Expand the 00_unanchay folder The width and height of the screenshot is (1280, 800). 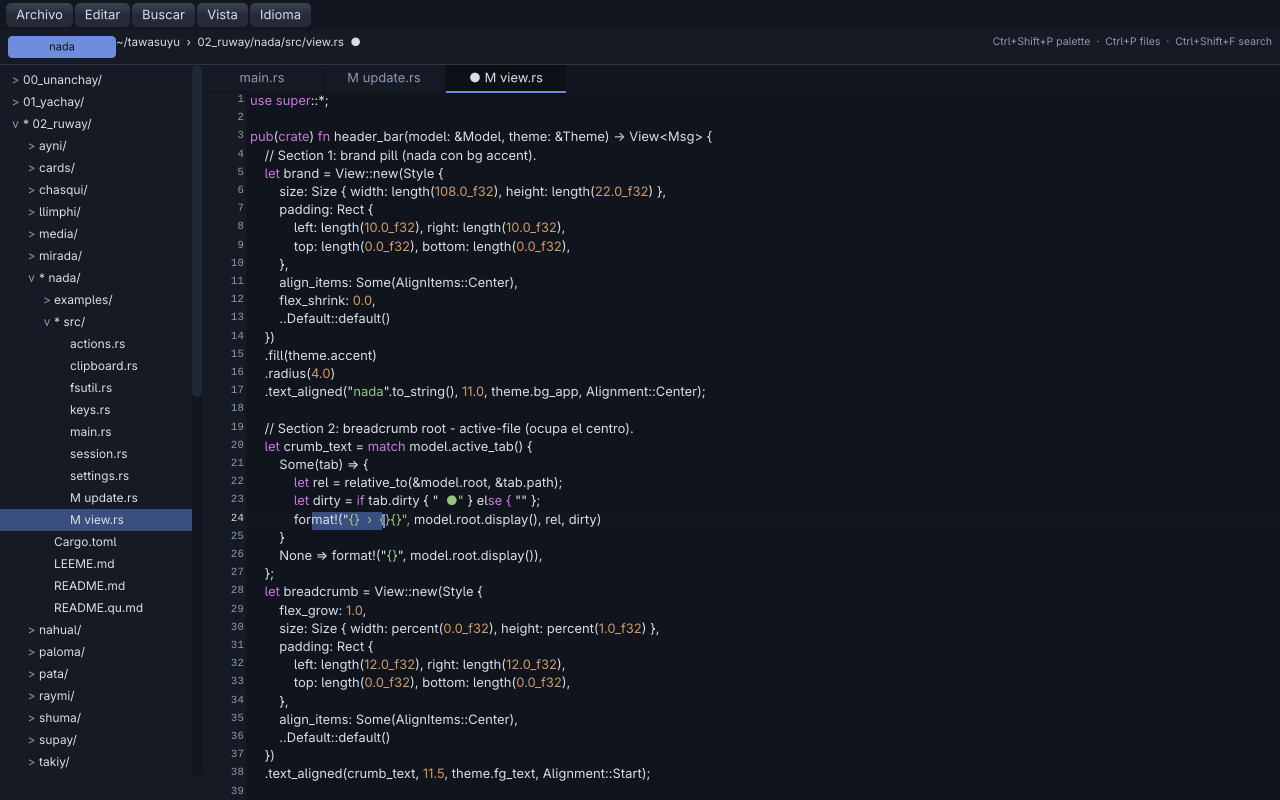click(x=96, y=80)
